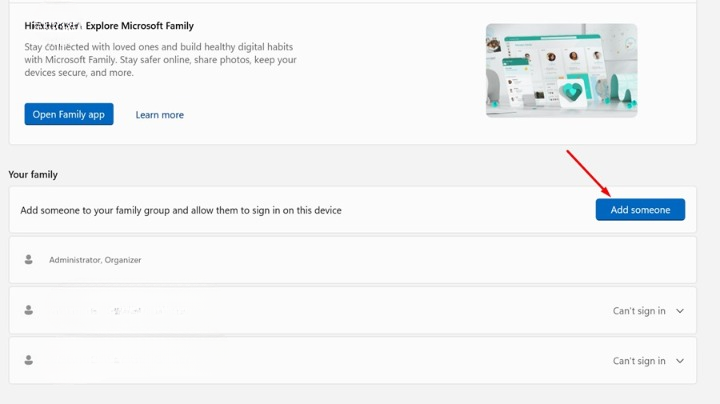This screenshot has width=720, height=404.
Task: Select the last family member row
Action: pos(353,360)
